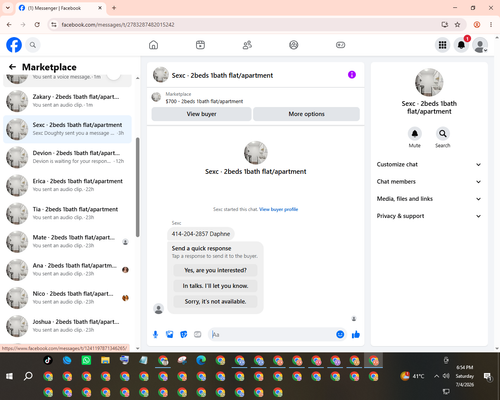Screen dimensions: 500x400
Task: Send quick reply 'Yes, are you interested?'
Action: (x=215, y=270)
